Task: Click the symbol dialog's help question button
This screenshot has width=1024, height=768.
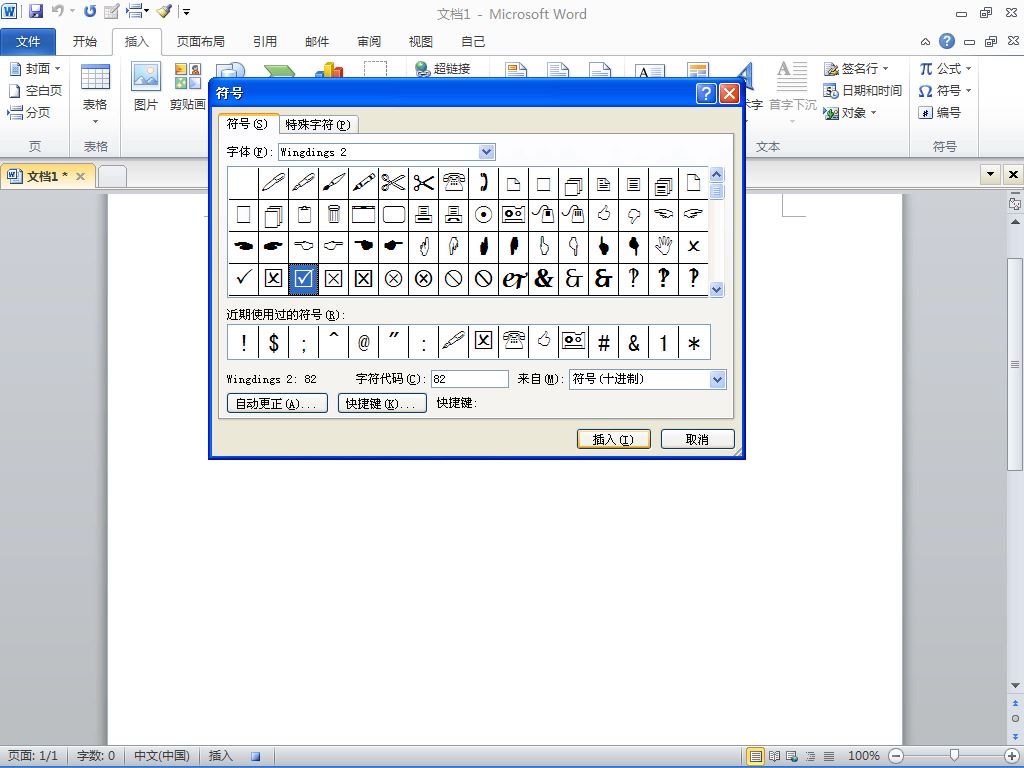Action: 706,93
